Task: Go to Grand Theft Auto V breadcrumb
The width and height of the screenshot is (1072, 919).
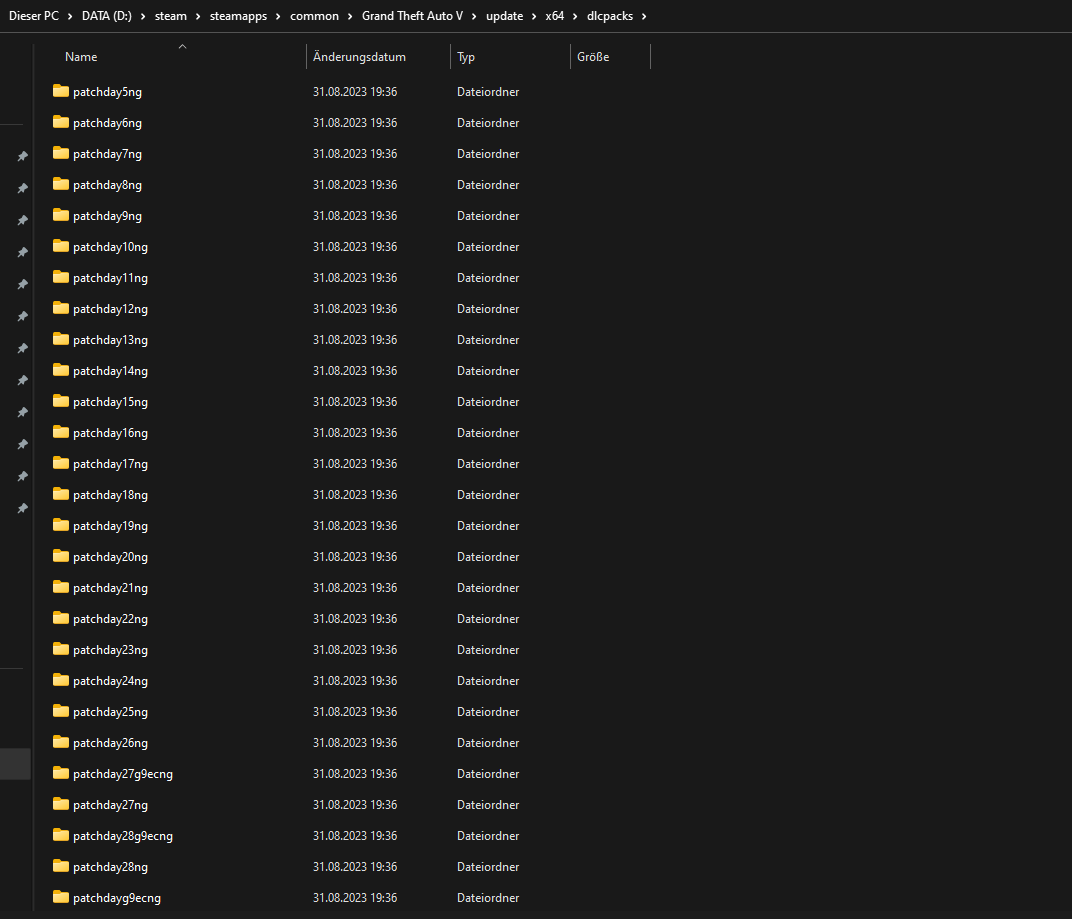Action: [x=412, y=16]
